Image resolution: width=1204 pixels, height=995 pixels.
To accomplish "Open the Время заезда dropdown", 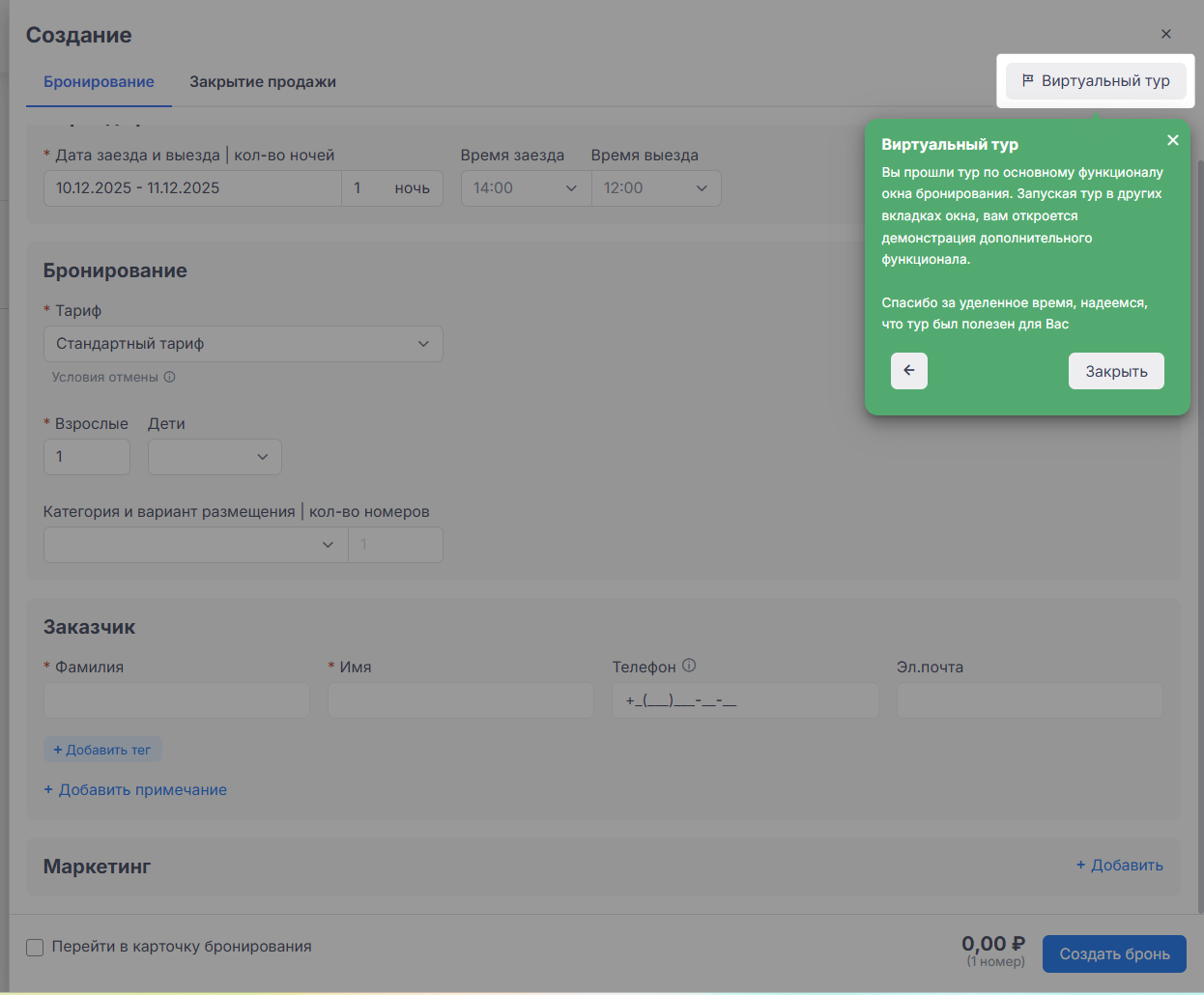I will (526, 188).
